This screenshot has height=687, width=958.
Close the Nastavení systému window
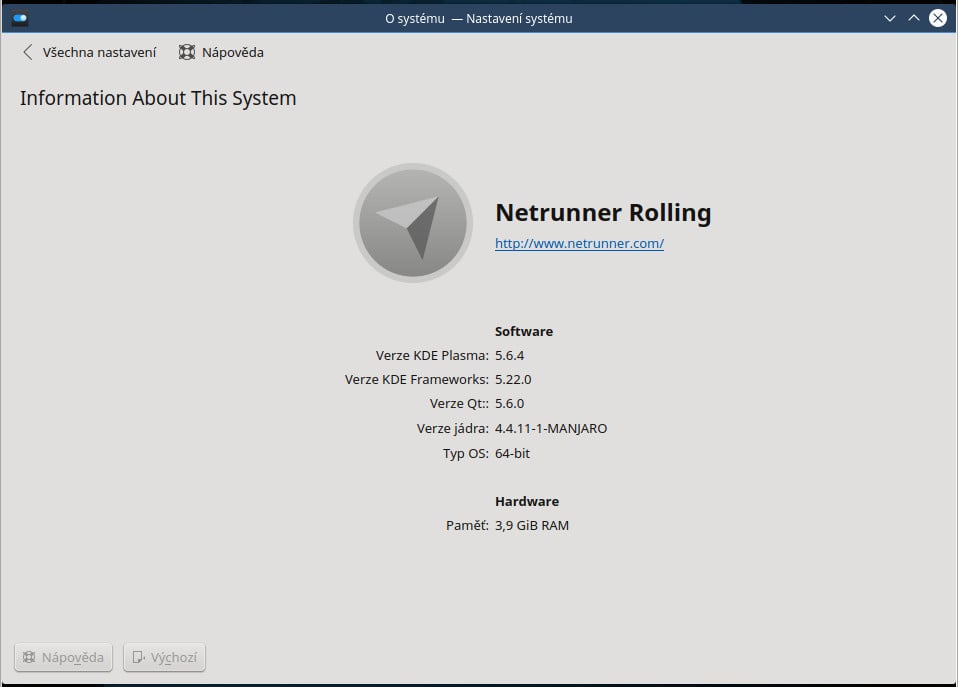tap(938, 18)
